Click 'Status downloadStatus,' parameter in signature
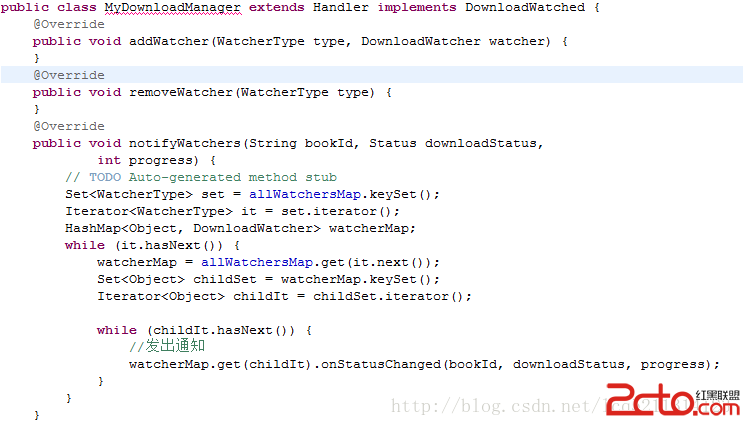The width and height of the screenshot is (743, 426). (456, 144)
